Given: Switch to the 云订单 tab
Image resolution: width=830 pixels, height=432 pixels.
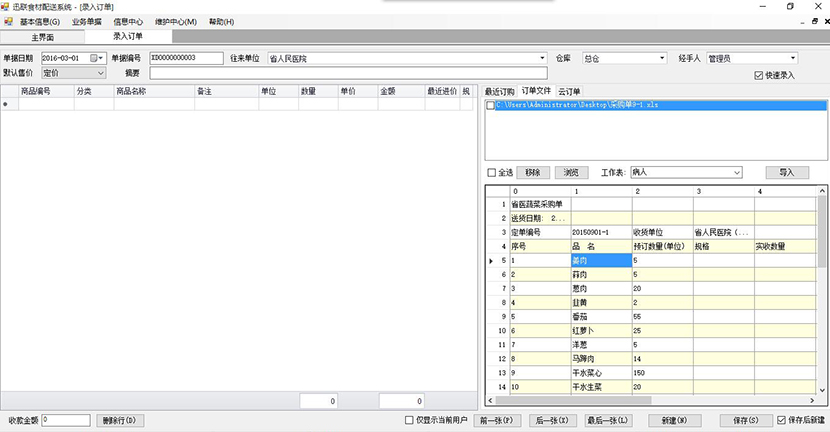Looking at the screenshot, I should pyautogui.click(x=569, y=92).
